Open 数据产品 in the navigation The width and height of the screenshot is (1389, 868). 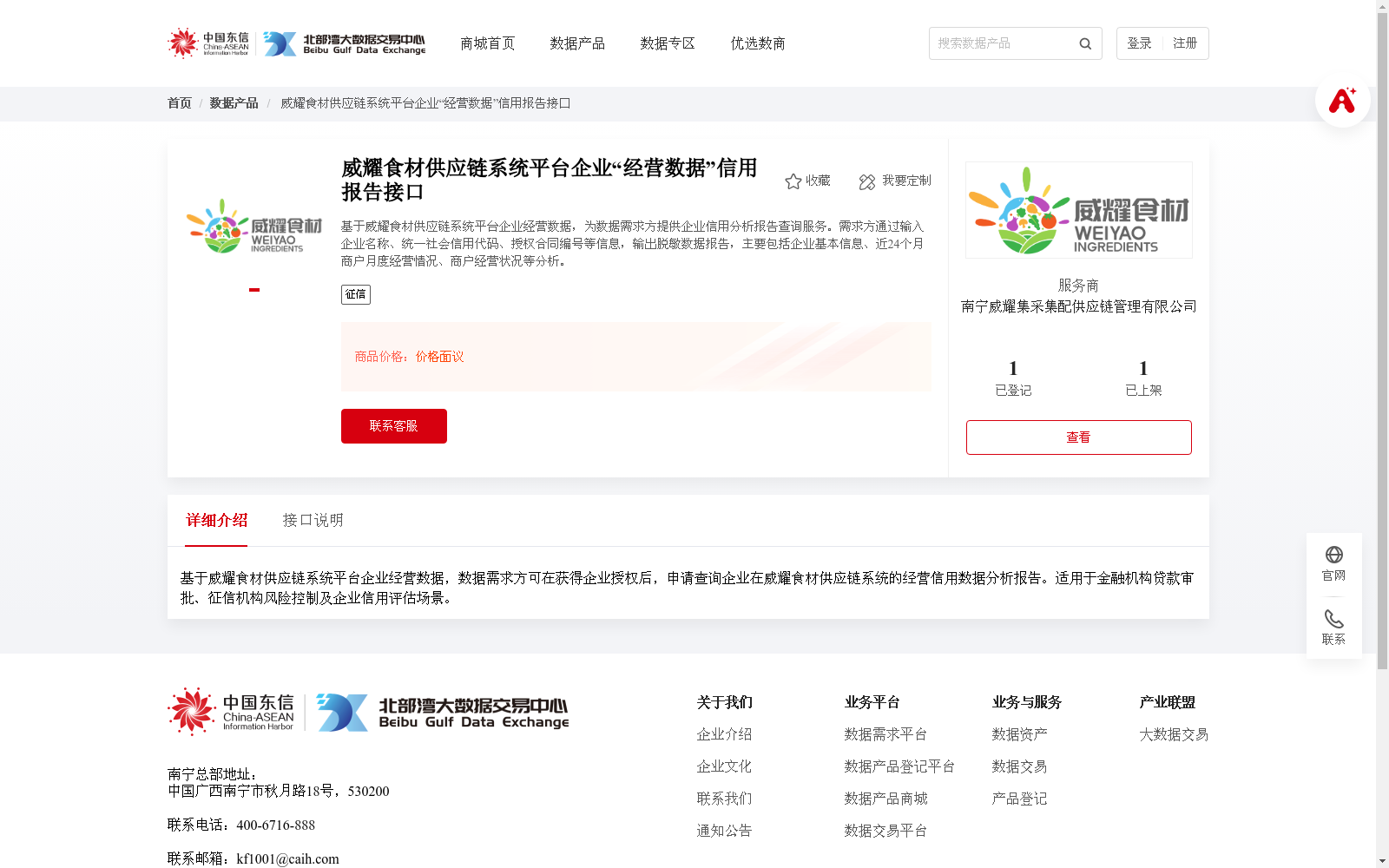pyautogui.click(x=577, y=43)
